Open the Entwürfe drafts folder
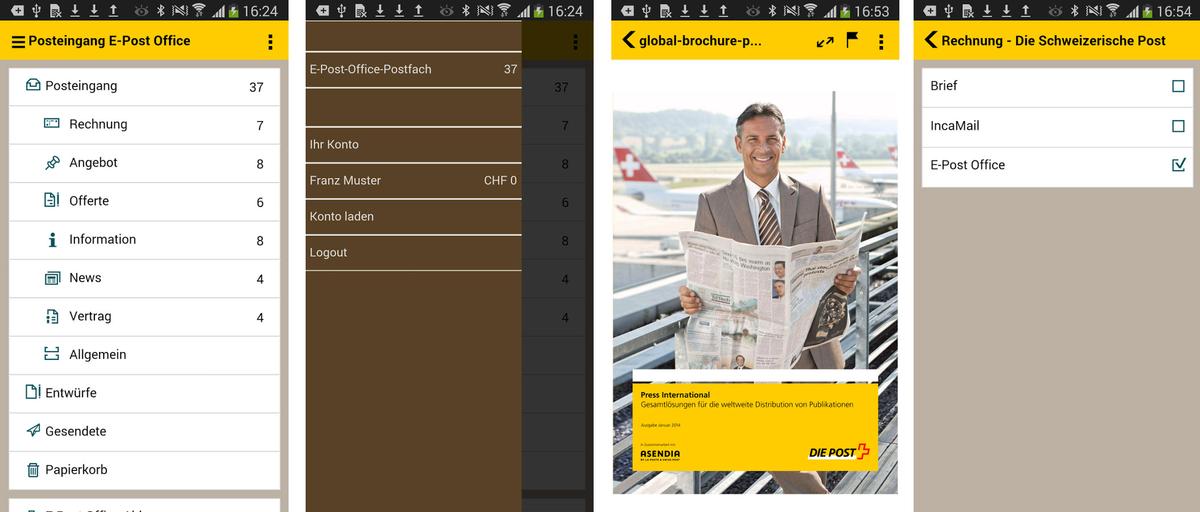Screen dimensions: 1200x512 [145, 393]
